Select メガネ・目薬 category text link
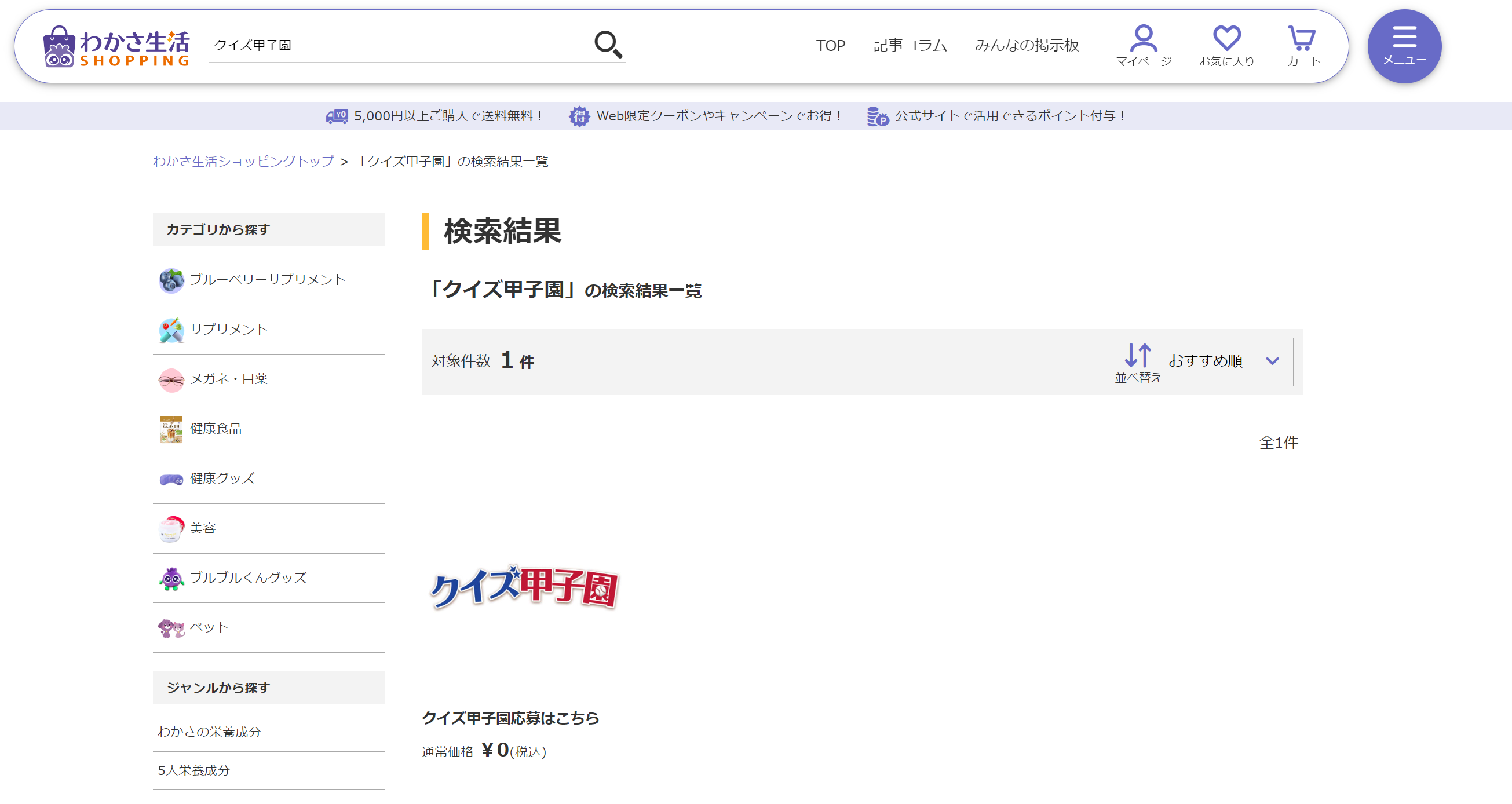This screenshot has width=1512, height=804. tap(229, 379)
